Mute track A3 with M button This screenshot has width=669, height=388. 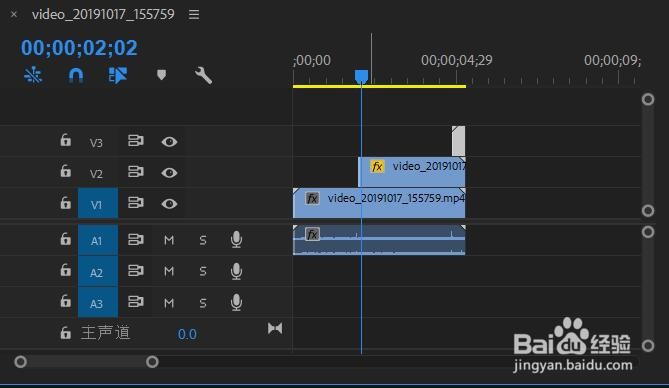point(169,303)
